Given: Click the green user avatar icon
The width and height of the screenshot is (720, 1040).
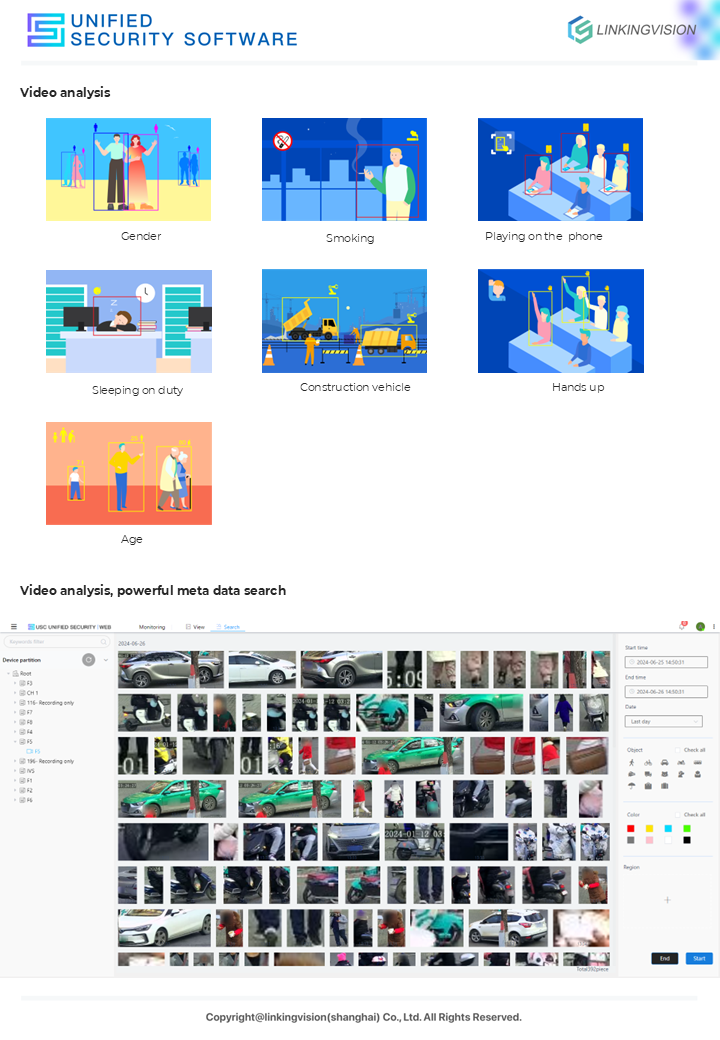Looking at the screenshot, I should (x=700, y=627).
